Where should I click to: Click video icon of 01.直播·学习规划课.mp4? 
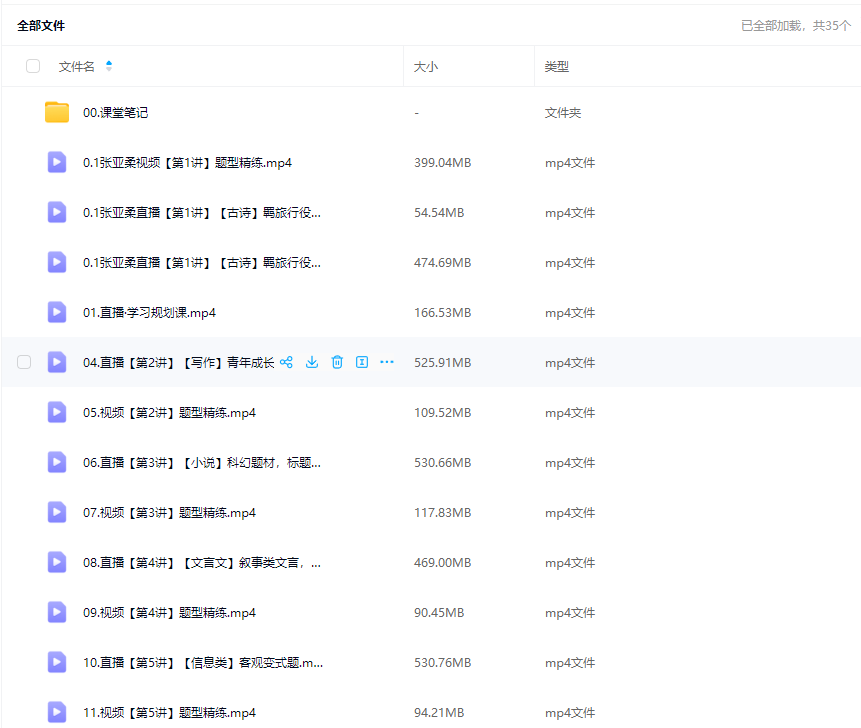(57, 312)
